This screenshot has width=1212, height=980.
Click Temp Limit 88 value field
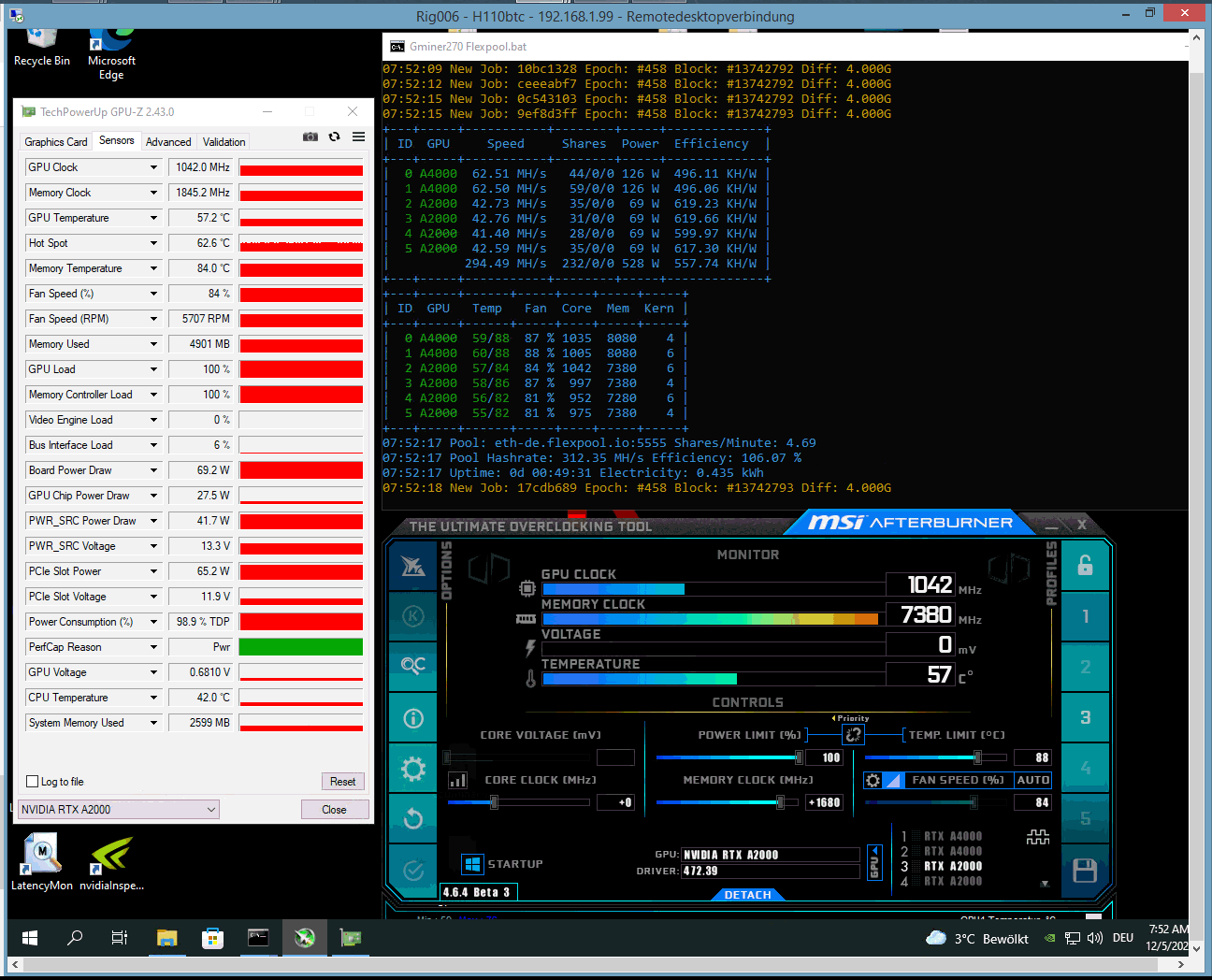click(1032, 757)
